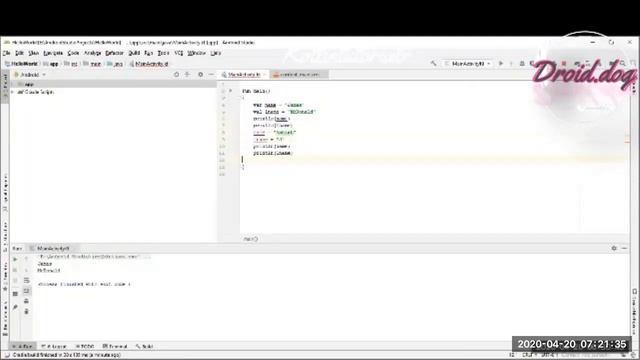The width and height of the screenshot is (640, 360).
Task: Open the VCS menu
Action: [179, 53]
